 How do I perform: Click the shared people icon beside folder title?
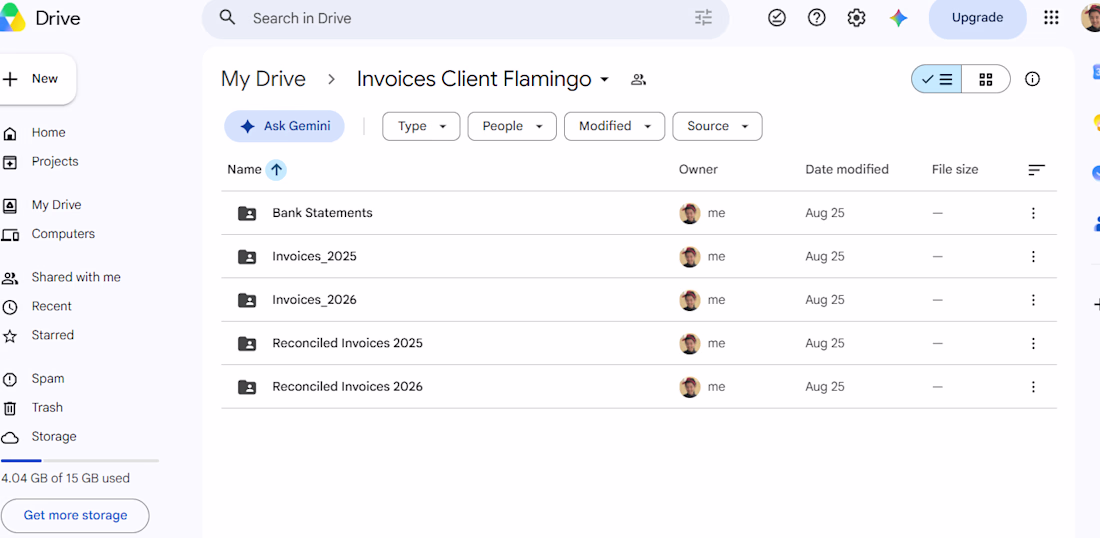638,79
